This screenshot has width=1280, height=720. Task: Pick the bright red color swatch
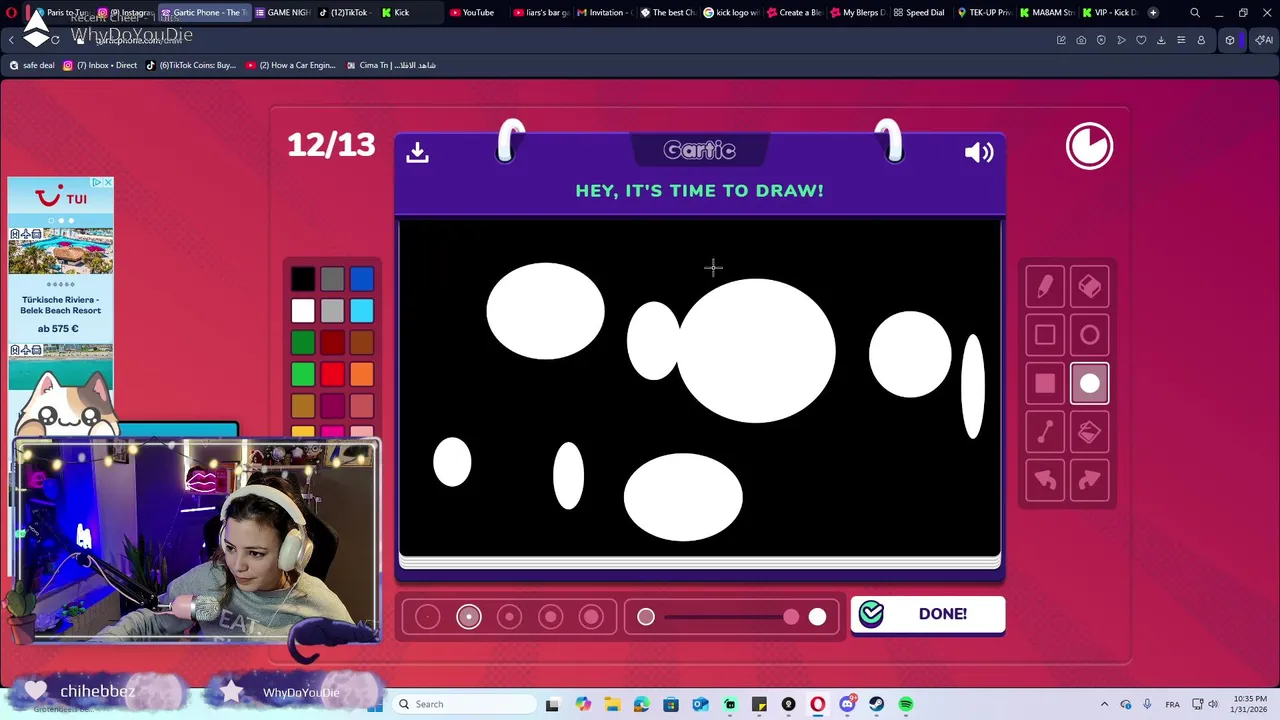pyautogui.click(x=333, y=374)
